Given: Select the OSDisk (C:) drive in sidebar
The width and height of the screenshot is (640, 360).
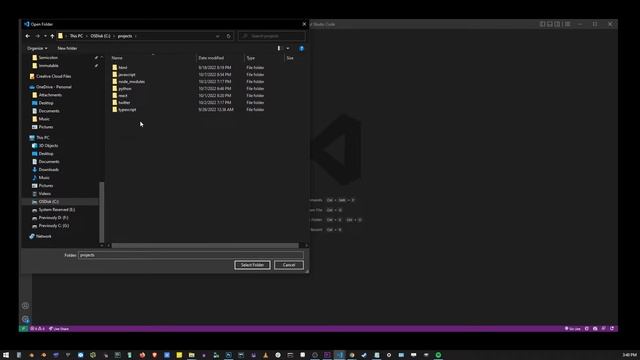Looking at the screenshot, I should click(49, 202).
